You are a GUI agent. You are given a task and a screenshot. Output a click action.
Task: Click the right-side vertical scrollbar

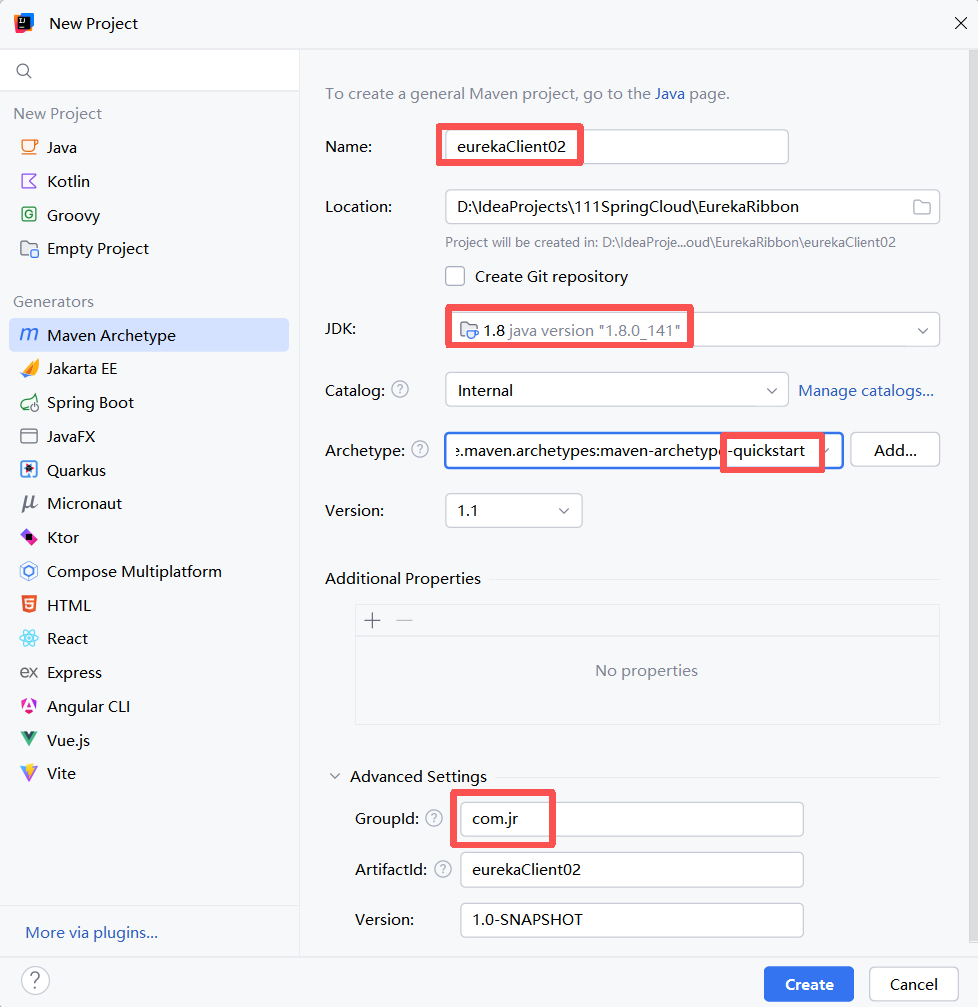973,495
